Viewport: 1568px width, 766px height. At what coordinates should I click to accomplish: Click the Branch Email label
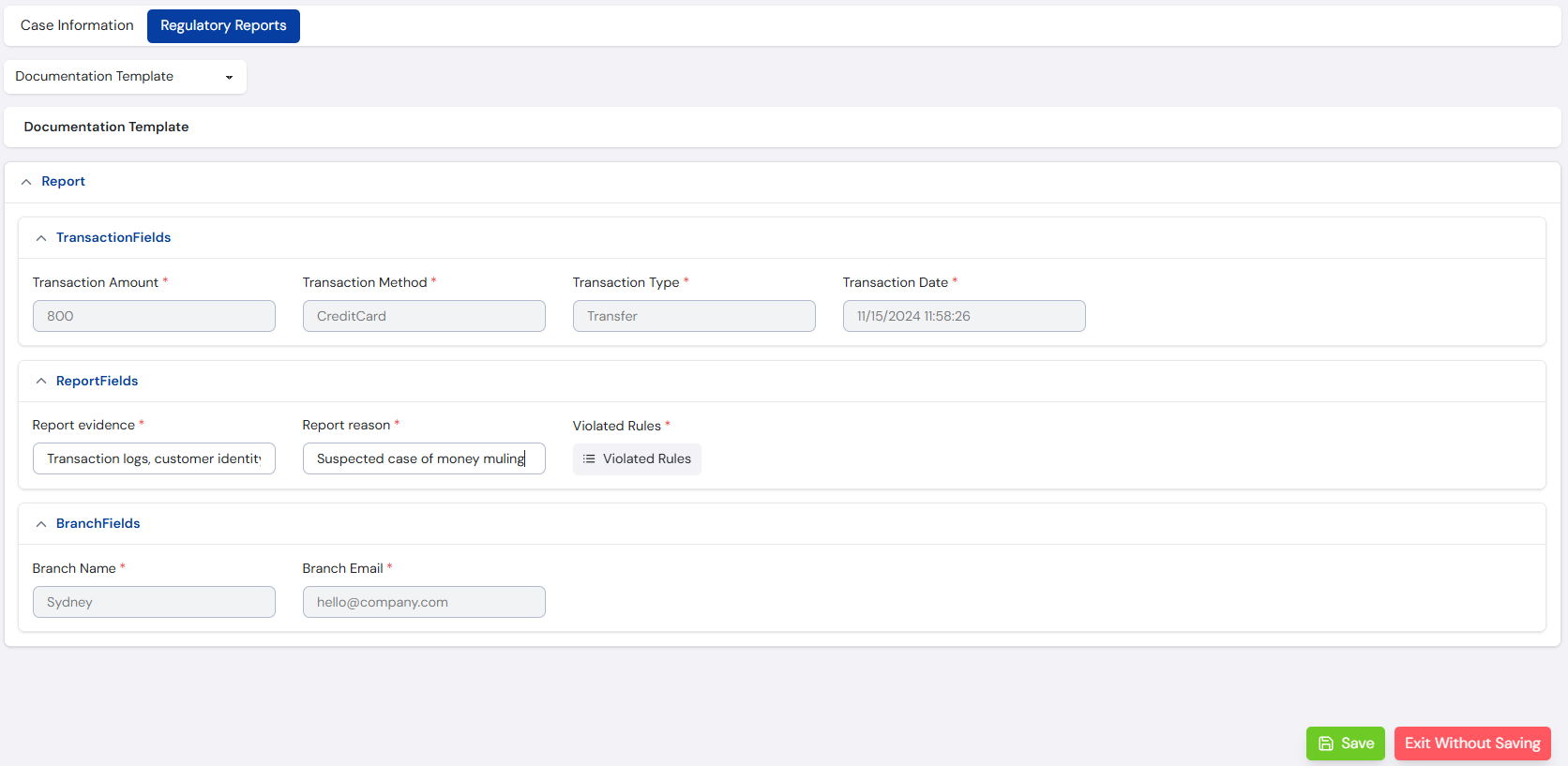point(342,568)
